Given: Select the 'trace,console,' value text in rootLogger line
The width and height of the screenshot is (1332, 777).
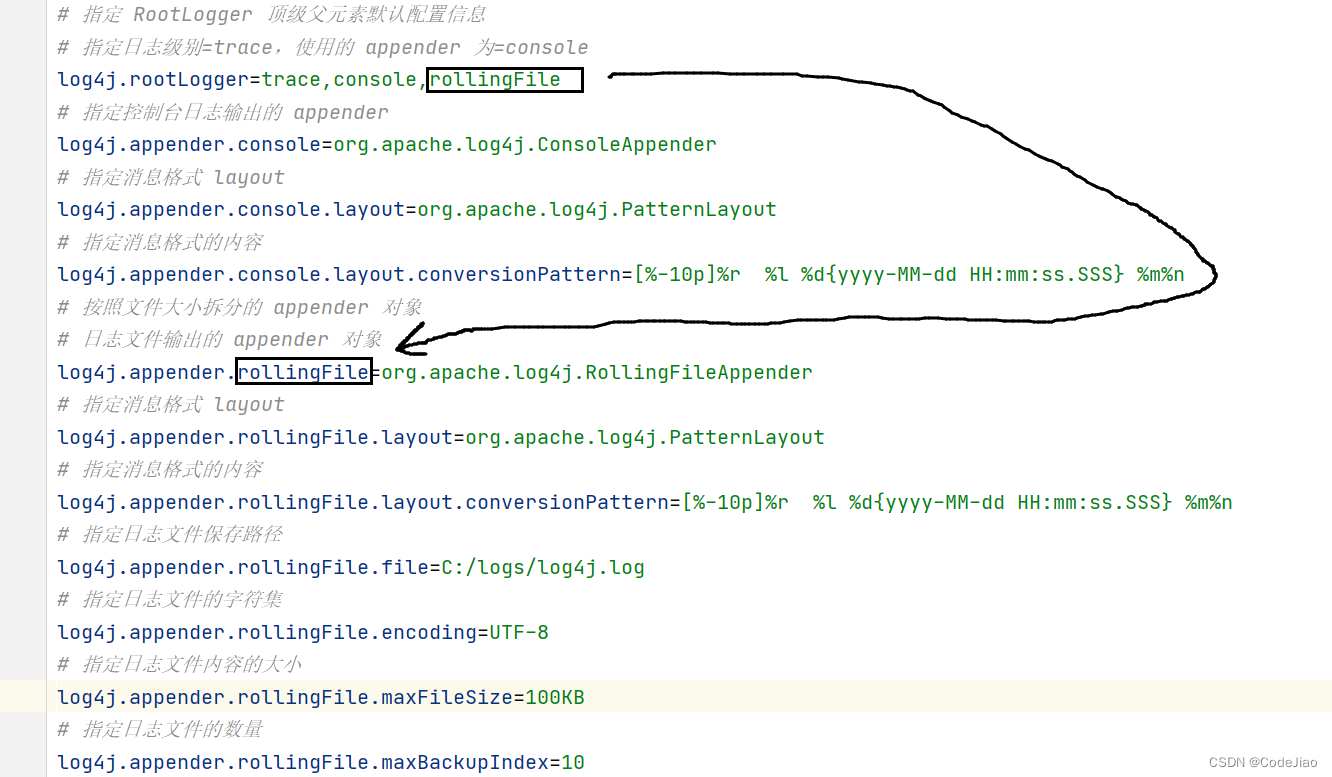Looking at the screenshot, I should [x=345, y=80].
